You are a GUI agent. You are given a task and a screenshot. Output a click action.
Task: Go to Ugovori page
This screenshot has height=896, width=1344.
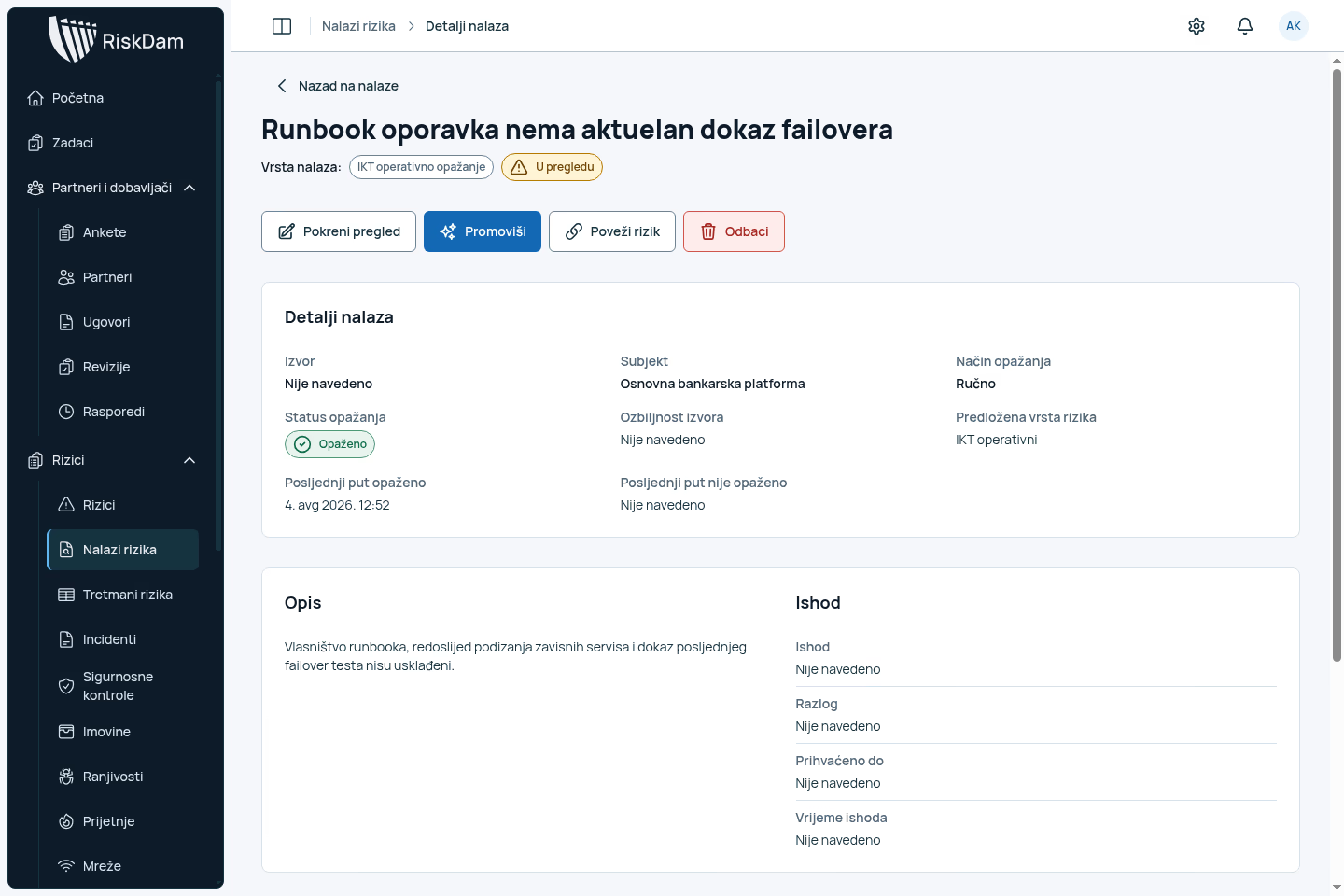coord(122,322)
